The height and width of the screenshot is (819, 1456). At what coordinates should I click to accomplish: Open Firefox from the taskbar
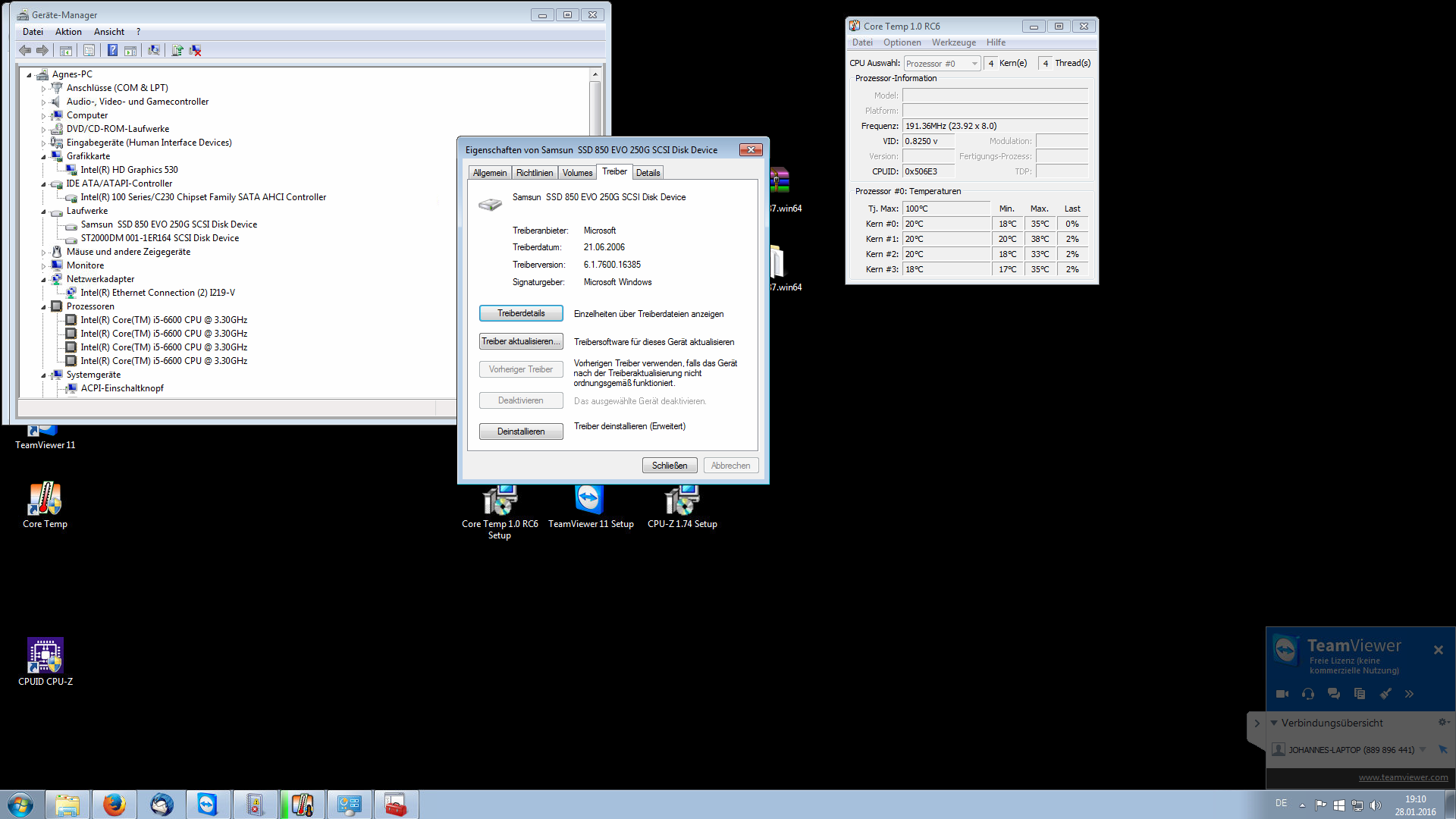tap(115, 805)
